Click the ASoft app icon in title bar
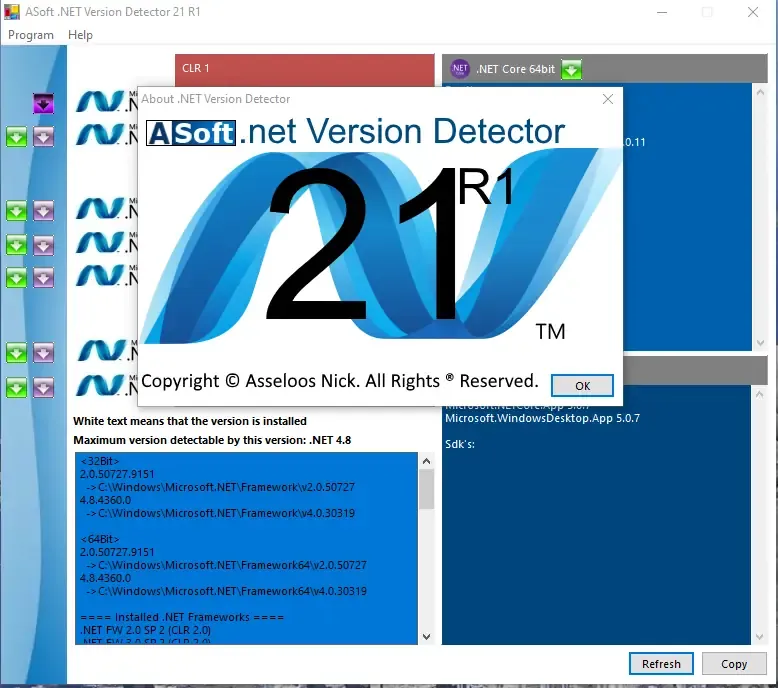 [12, 11]
